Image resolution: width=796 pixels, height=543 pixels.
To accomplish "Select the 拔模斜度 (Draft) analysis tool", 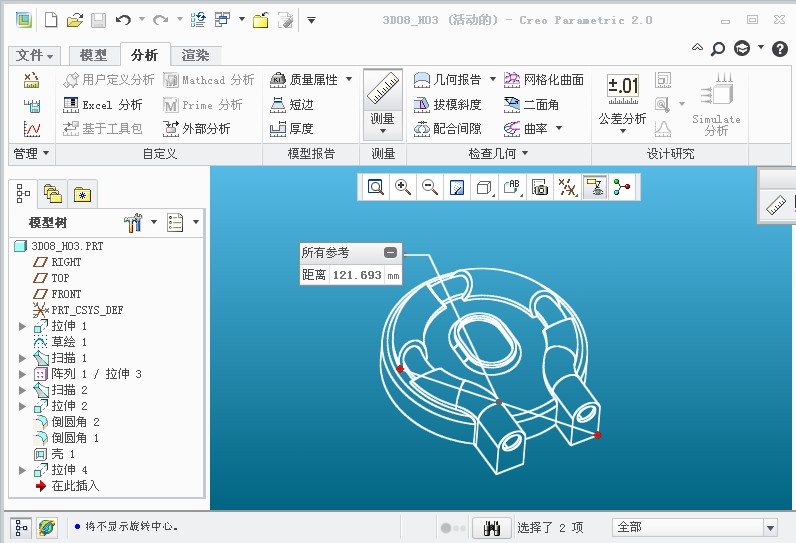I will tap(447, 104).
